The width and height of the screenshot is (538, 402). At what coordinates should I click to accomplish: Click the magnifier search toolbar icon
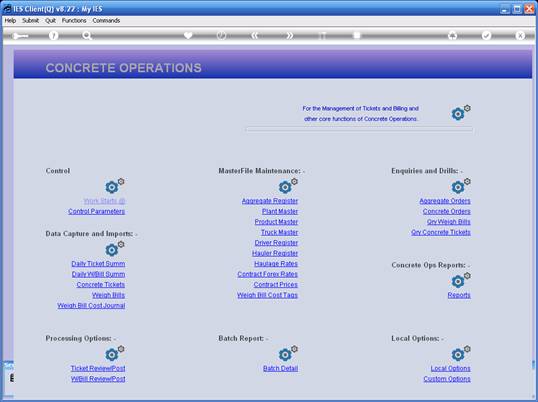87,35
